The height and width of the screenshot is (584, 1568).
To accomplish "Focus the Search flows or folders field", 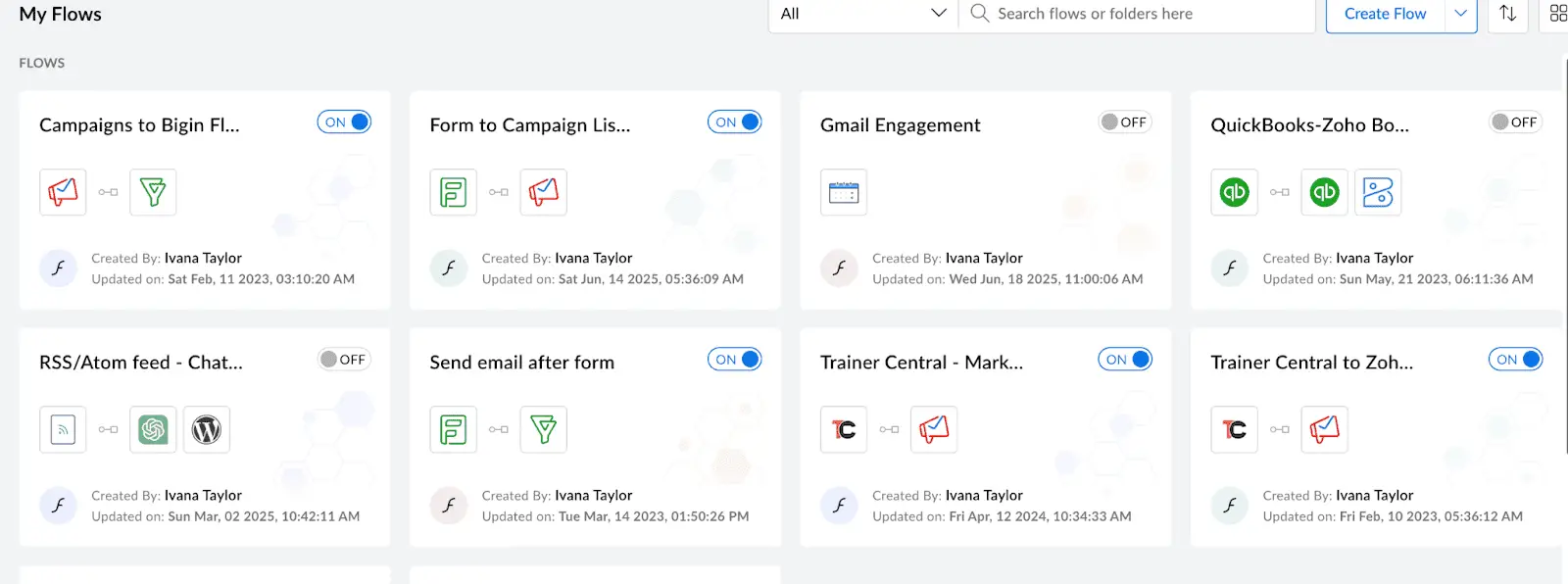I will [1137, 14].
